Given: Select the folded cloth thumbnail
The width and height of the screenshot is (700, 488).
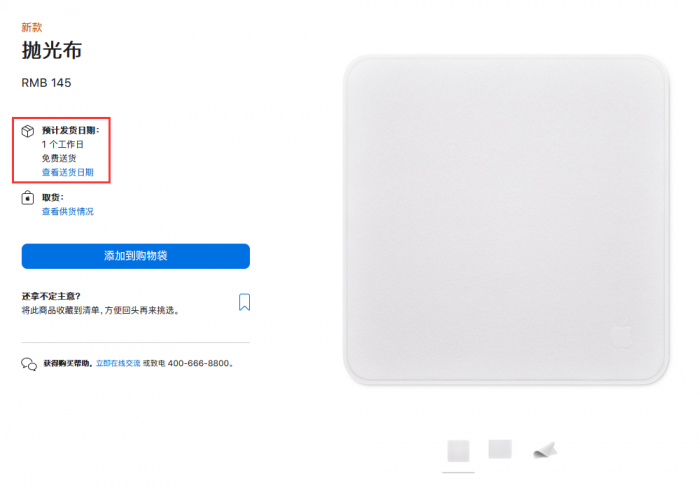Looking at the screenshot, I should tap(545, 450).
